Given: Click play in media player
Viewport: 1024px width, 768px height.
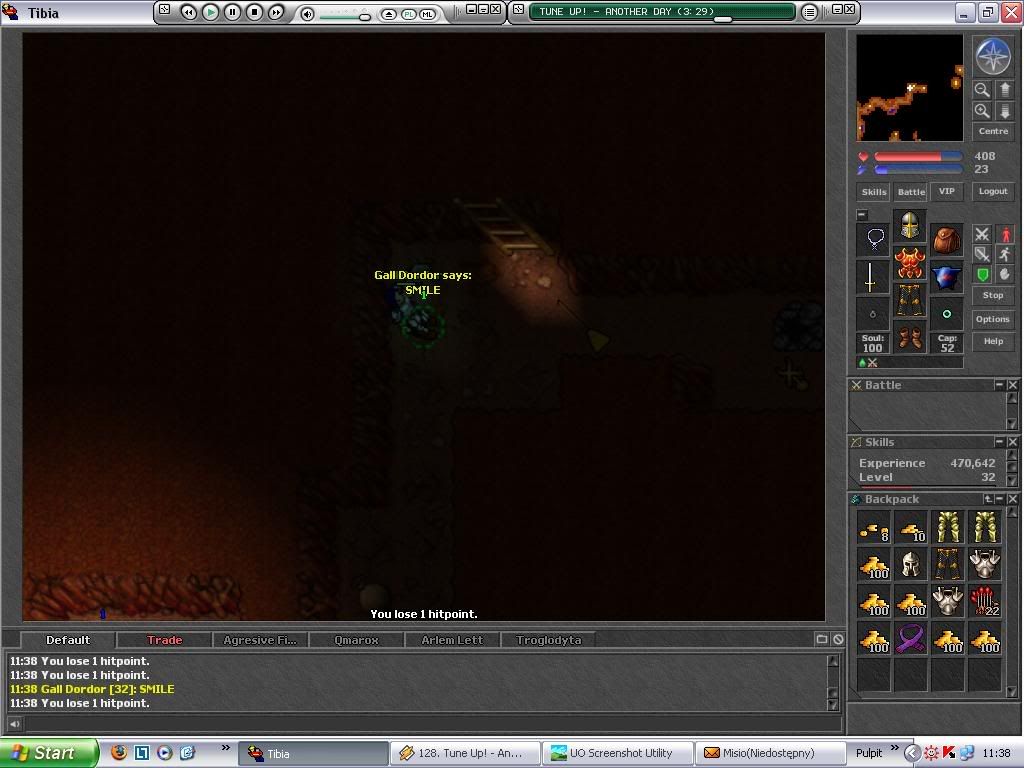Looking at the screenshot, I should pos(210,12).
